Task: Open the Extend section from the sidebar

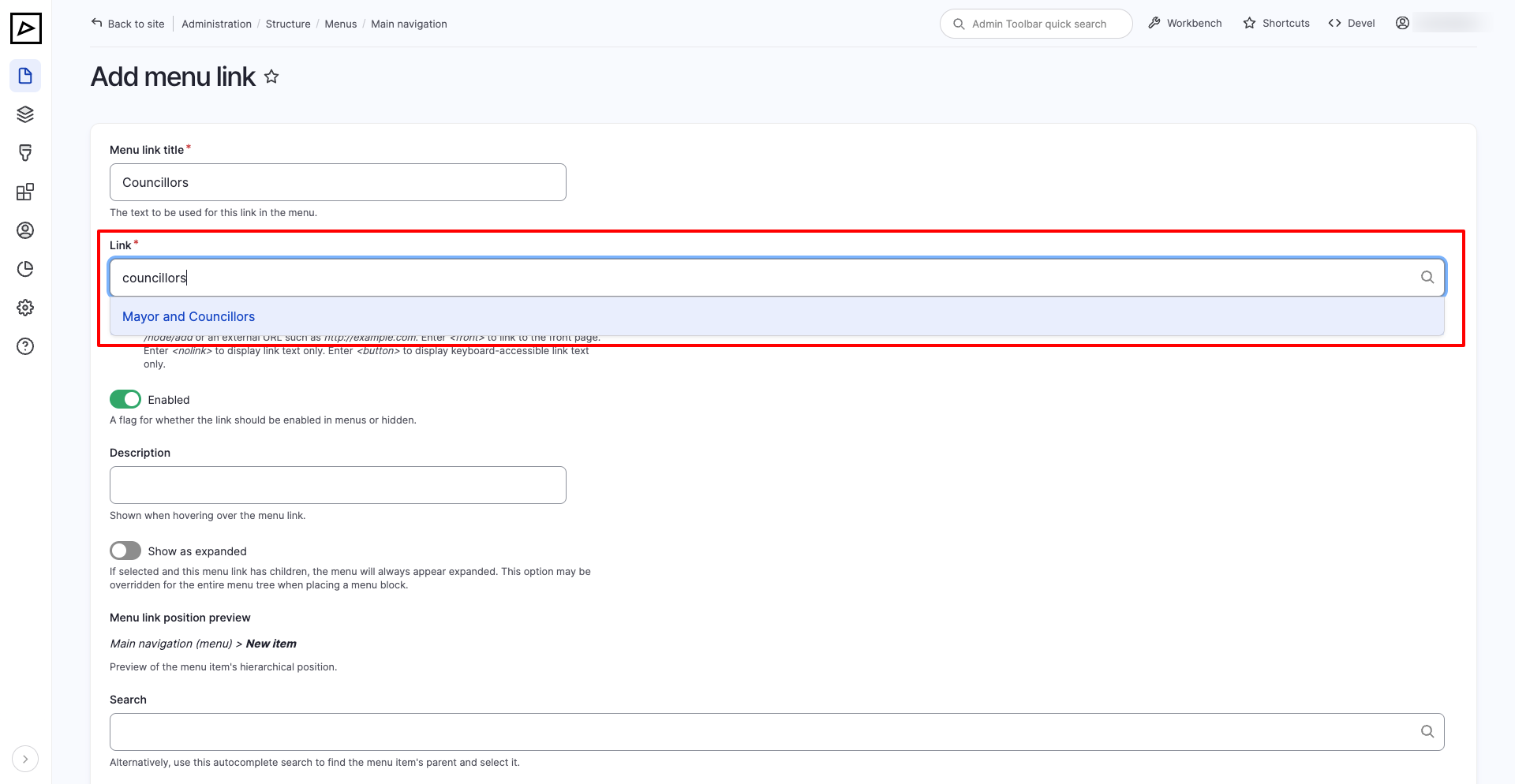Action: click(x=25, y=191)
